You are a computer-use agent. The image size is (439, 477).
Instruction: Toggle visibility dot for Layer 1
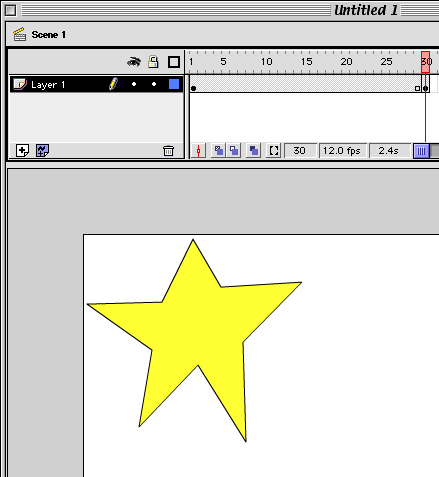pyautogui.click(x=134, y=84)
